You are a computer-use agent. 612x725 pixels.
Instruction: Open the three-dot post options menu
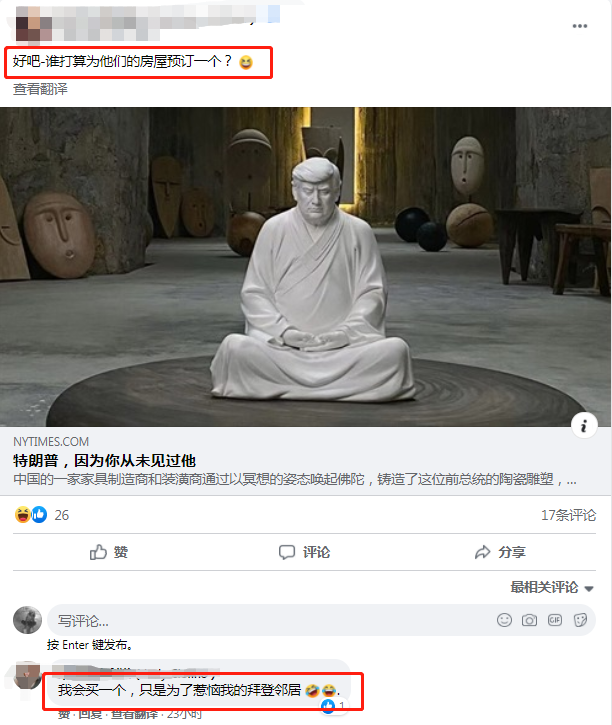580,26
